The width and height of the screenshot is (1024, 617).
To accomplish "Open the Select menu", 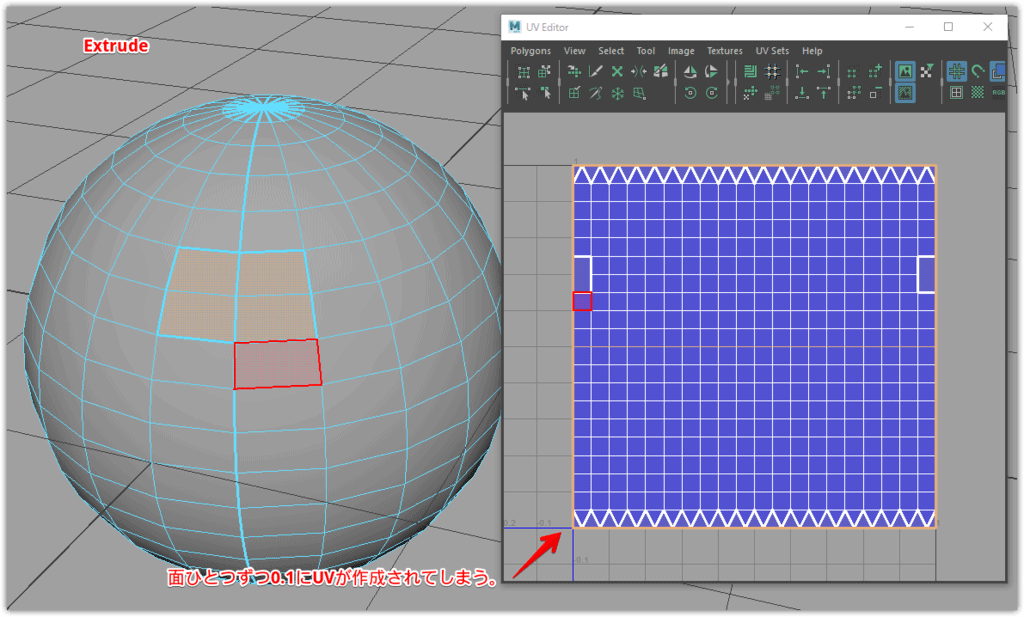I will (611, 51).
